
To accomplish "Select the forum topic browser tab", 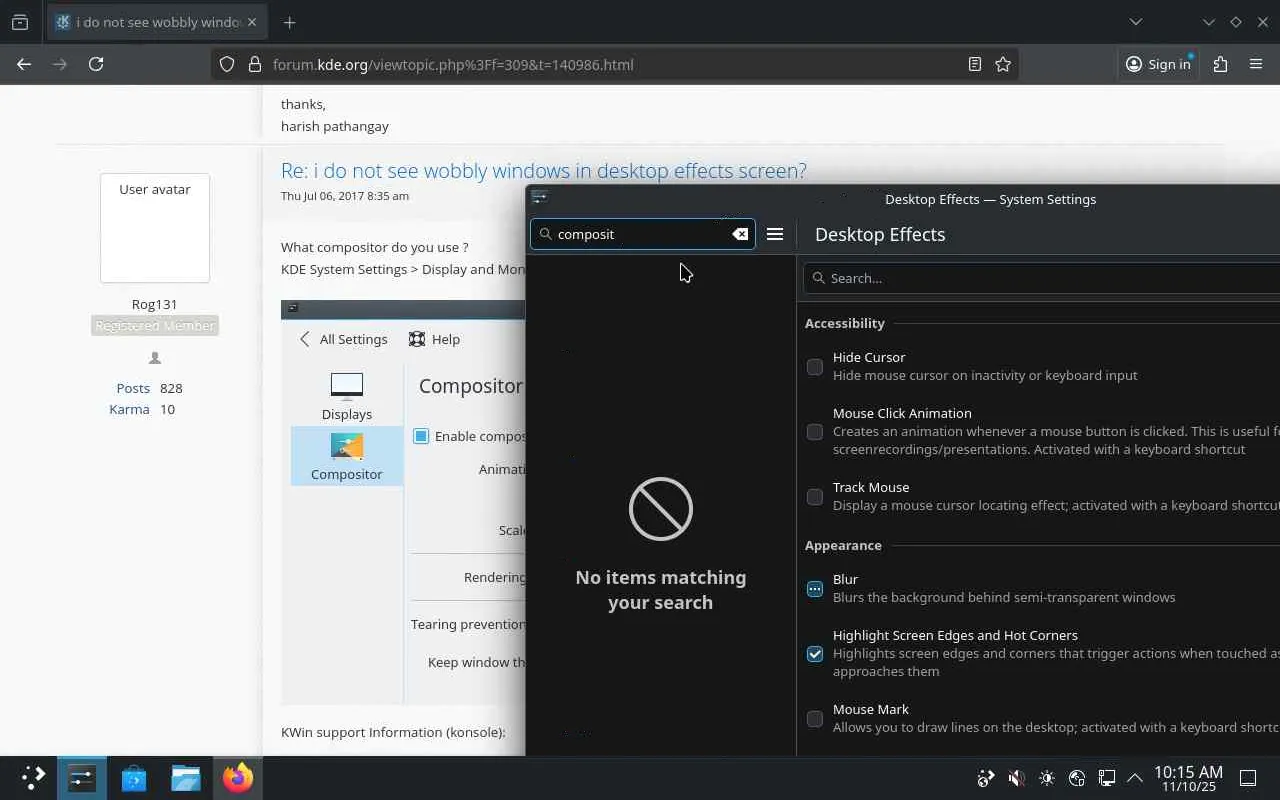I will (157, 22).
